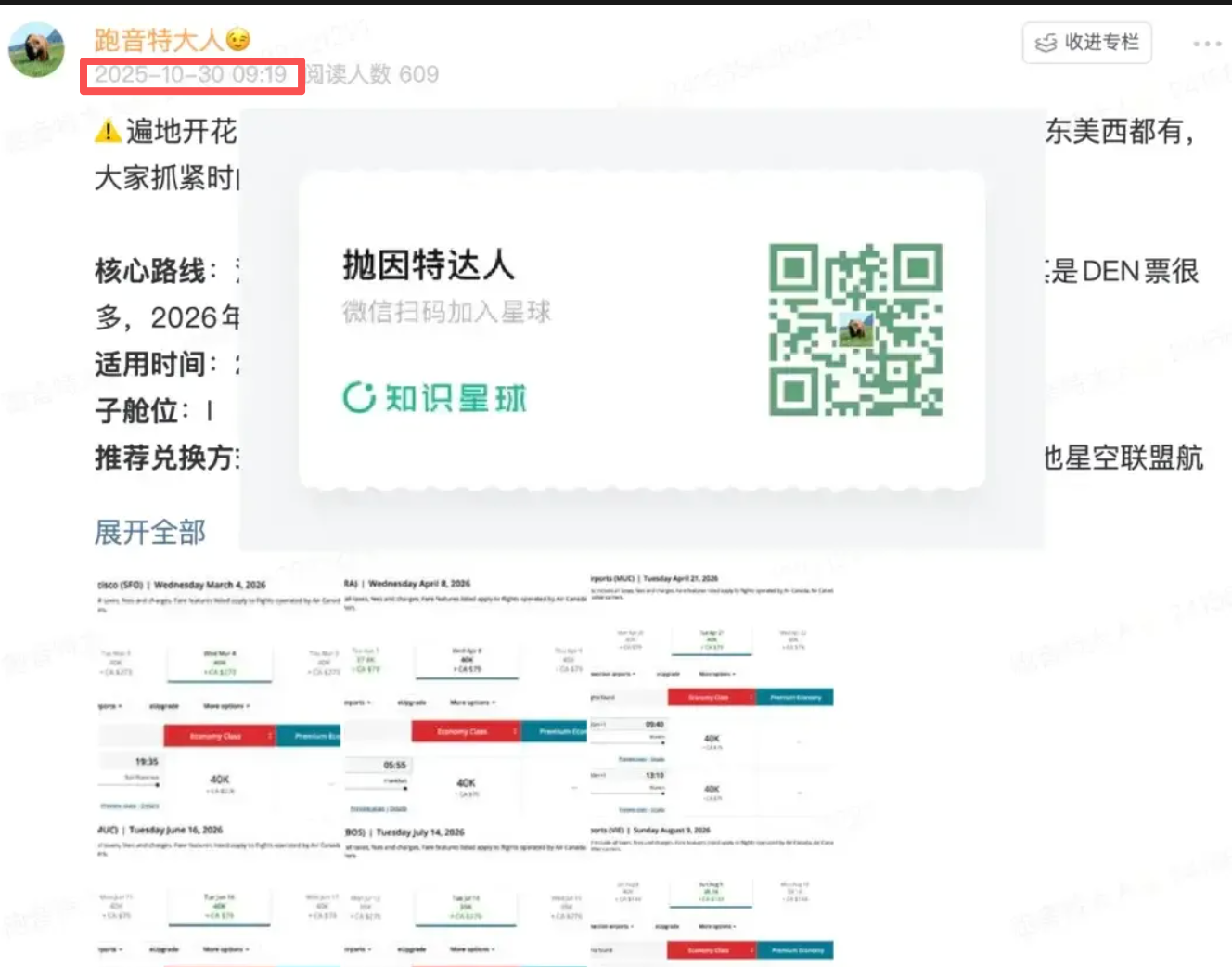
Task: Expand the post with 展开全部
Action: 149,533
